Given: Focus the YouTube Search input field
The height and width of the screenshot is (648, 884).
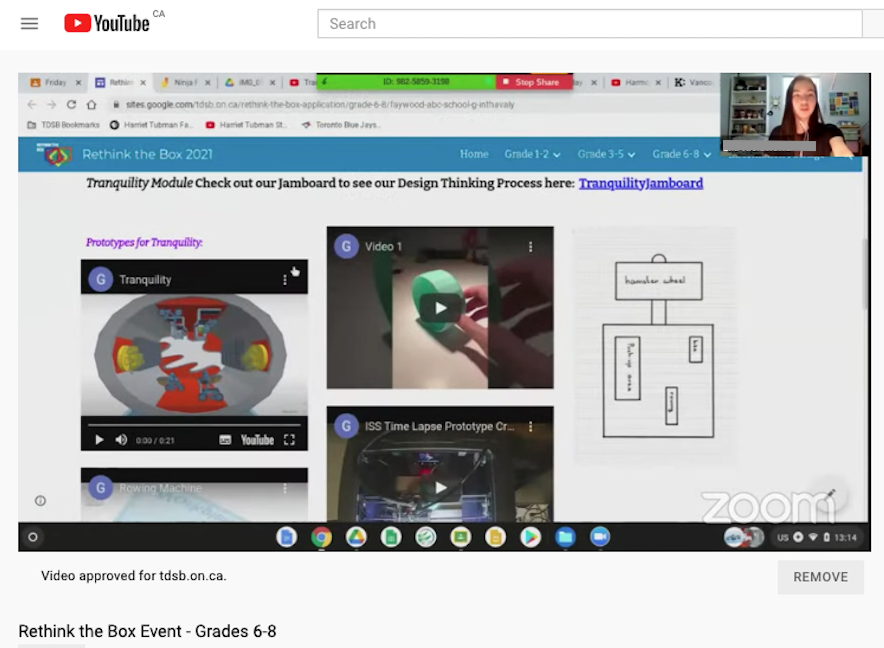Looking at the screenshot, I should point(589,24).
